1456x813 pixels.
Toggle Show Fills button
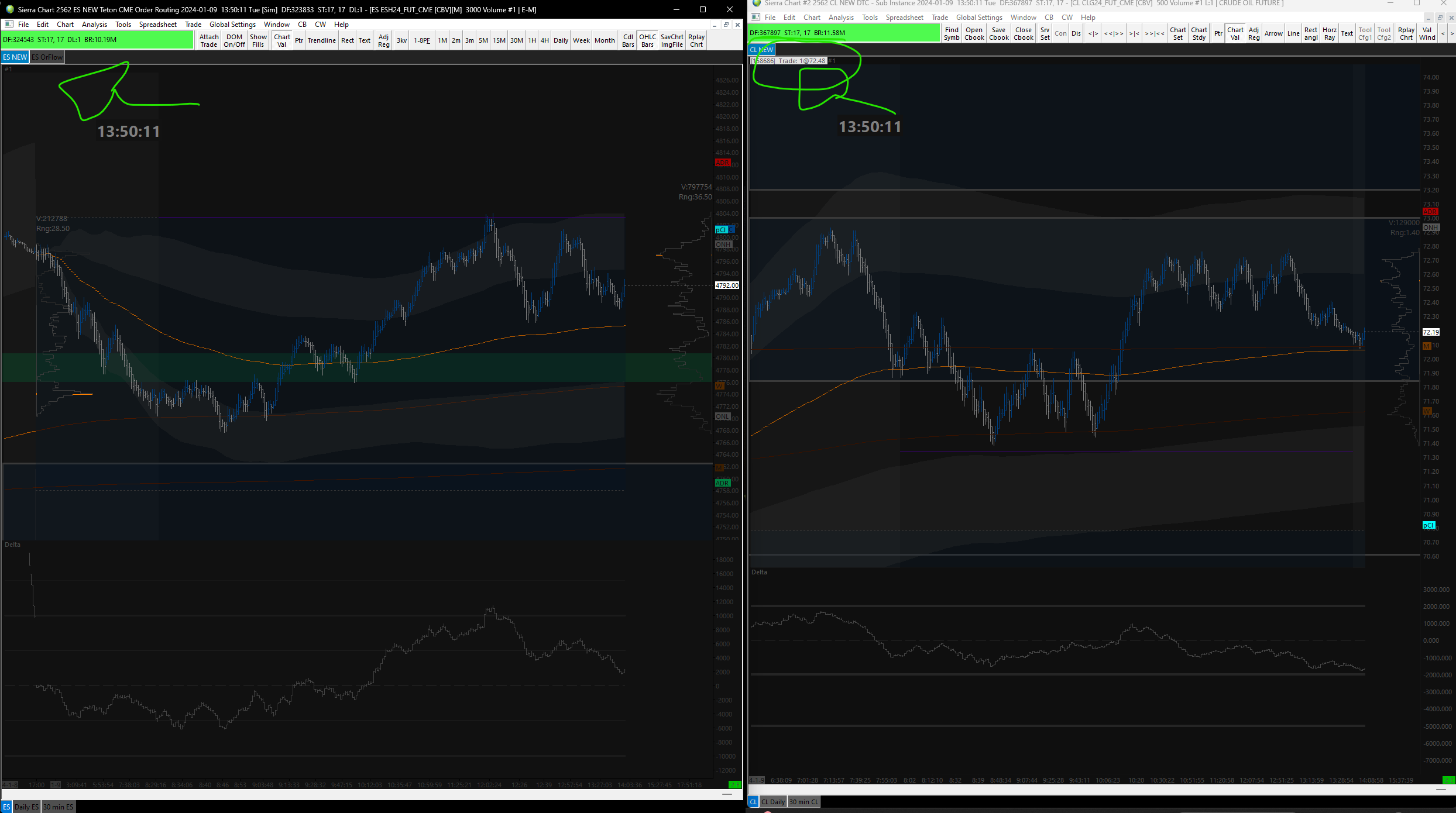[258, 40]
